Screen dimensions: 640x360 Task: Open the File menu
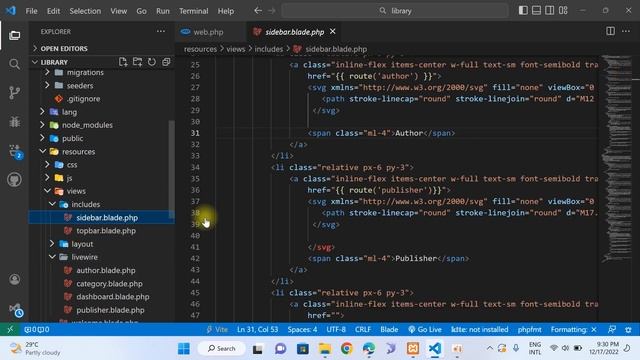click(x=31, y=11)
